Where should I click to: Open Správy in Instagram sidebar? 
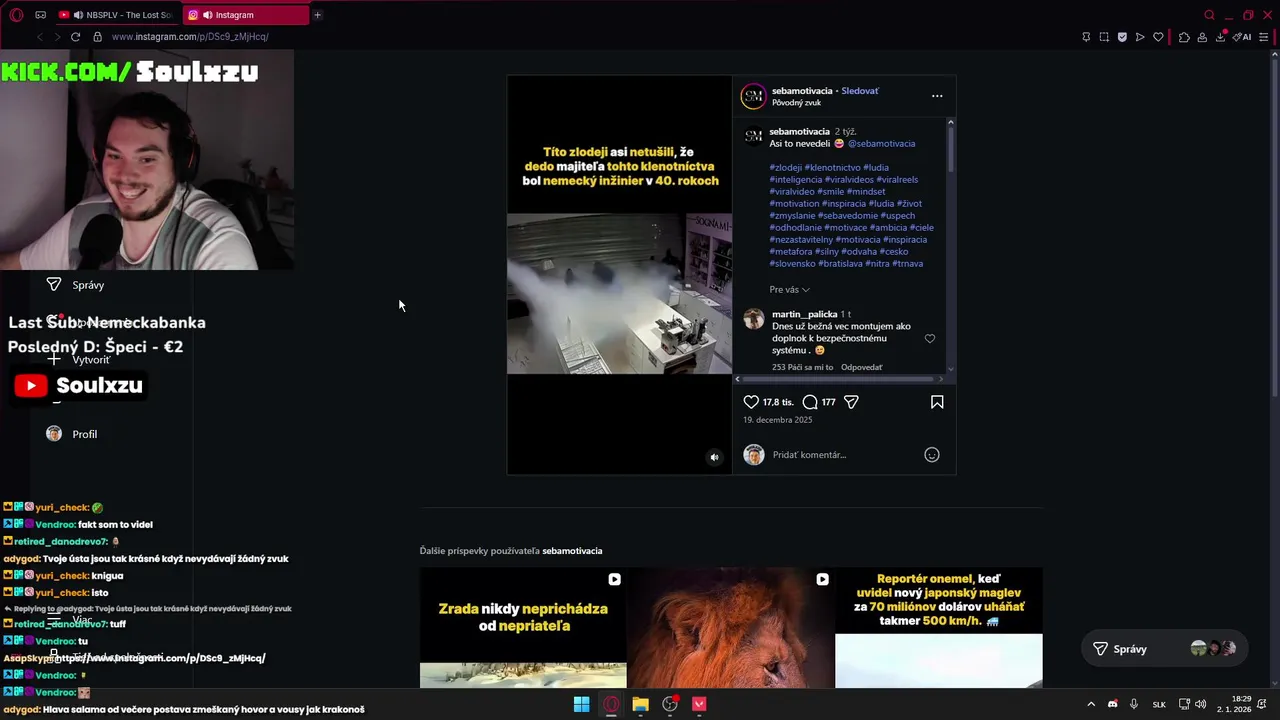[x=75, y=285]
